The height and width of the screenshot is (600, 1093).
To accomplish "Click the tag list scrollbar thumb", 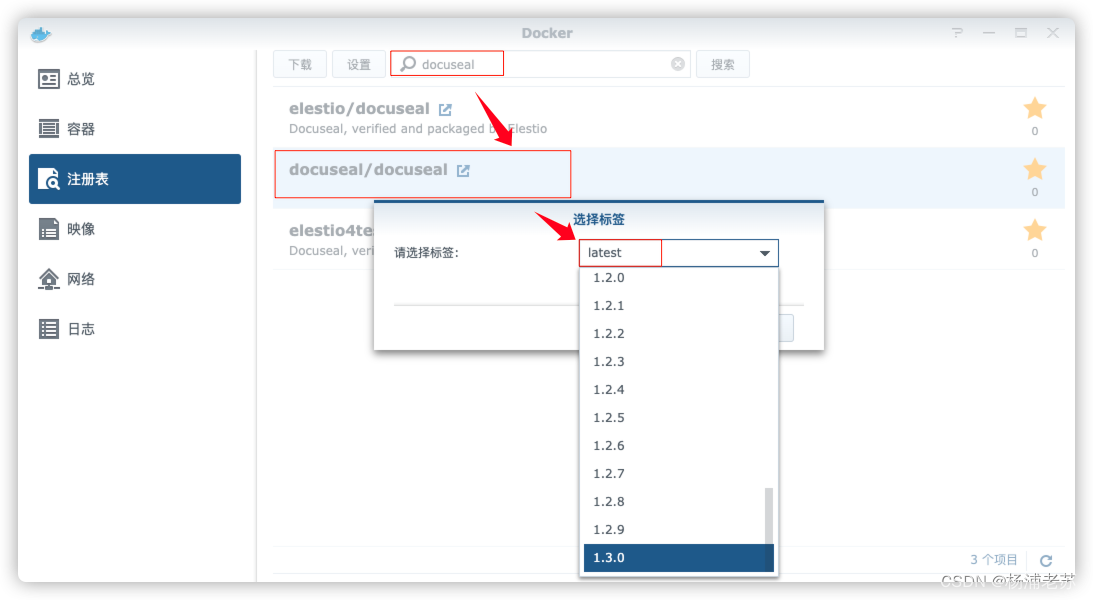I will tap(769, 529).
